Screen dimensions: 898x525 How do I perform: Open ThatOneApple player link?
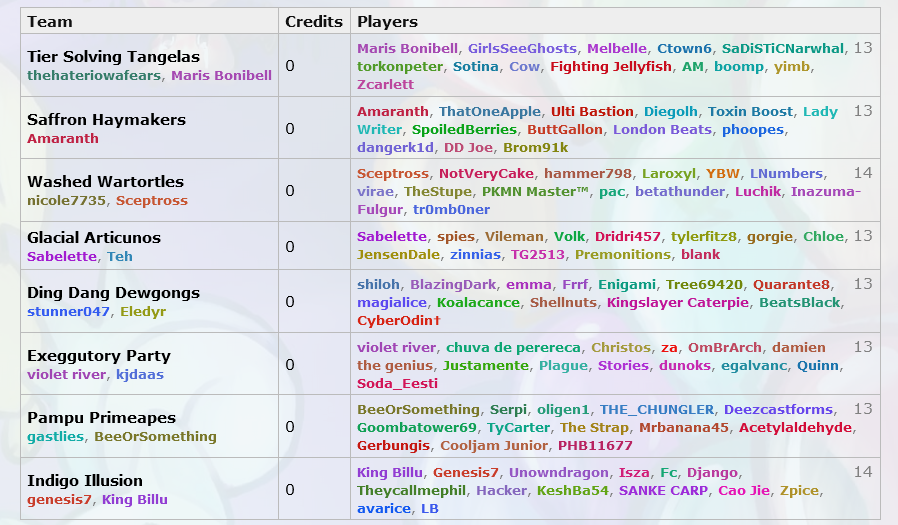pyautogui.click(x=490, y=112)
